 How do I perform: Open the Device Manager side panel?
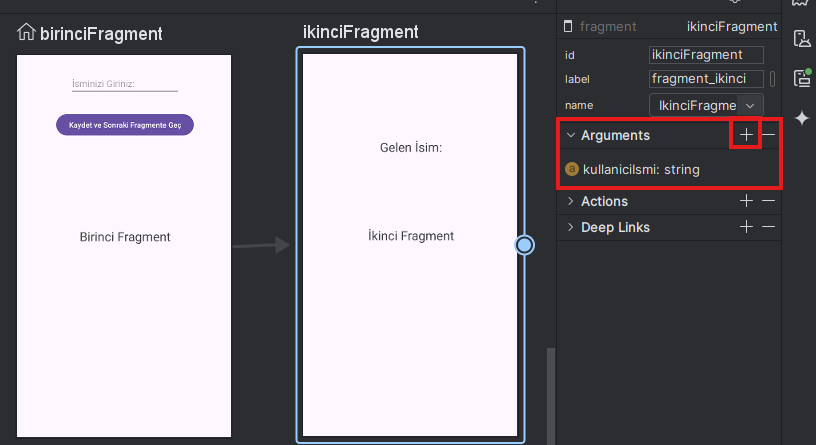(801, 38)
